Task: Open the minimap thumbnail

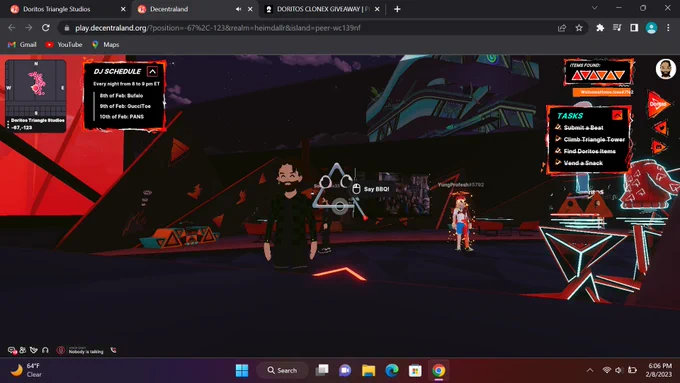Action: point(36,88)
